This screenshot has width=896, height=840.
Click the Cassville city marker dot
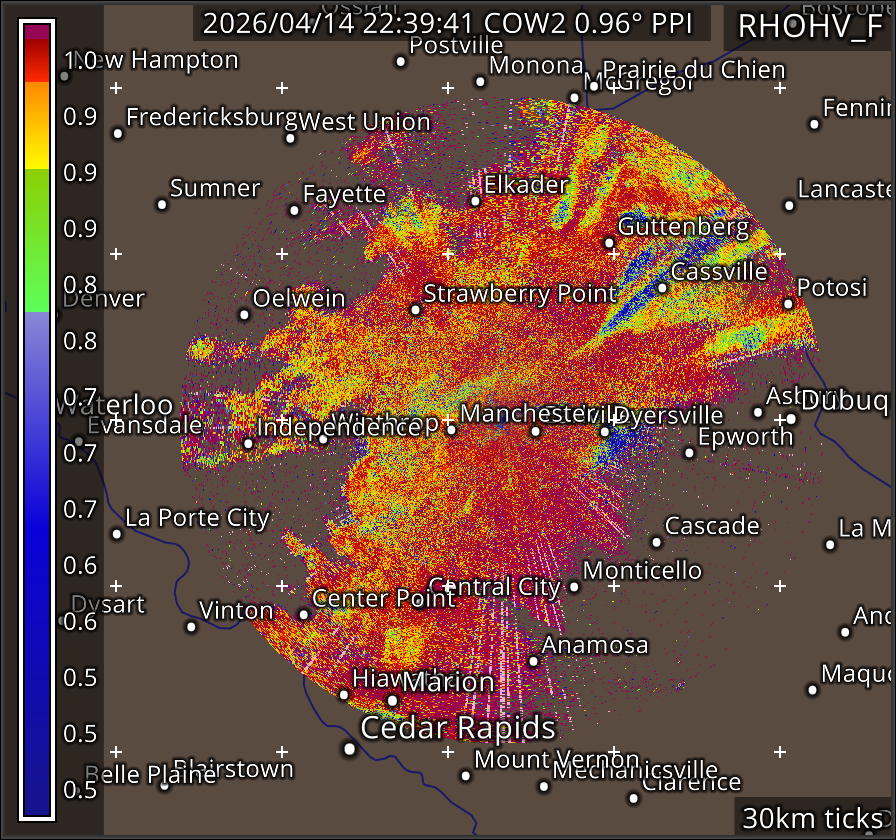[662, 288]
